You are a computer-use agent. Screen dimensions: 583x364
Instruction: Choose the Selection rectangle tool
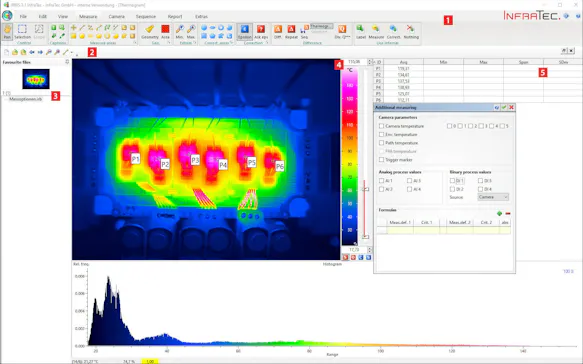click(22, 32)
